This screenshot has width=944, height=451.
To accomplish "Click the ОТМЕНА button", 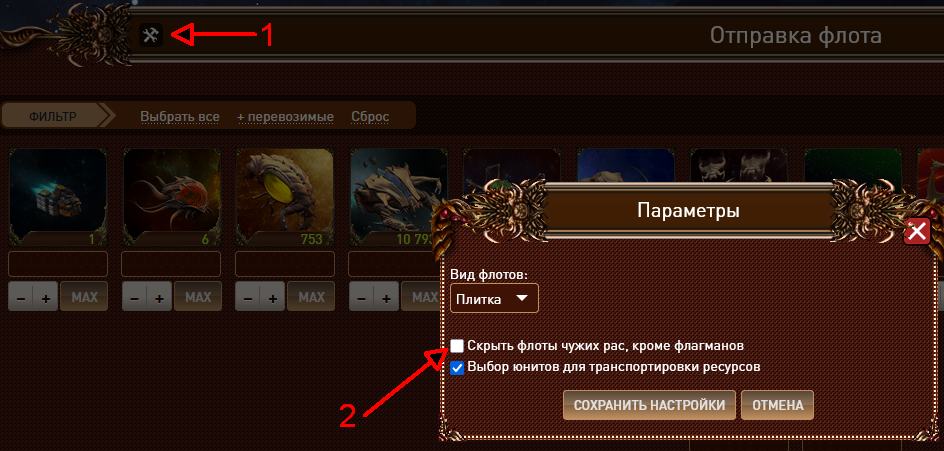I will [x=777, y=405].
